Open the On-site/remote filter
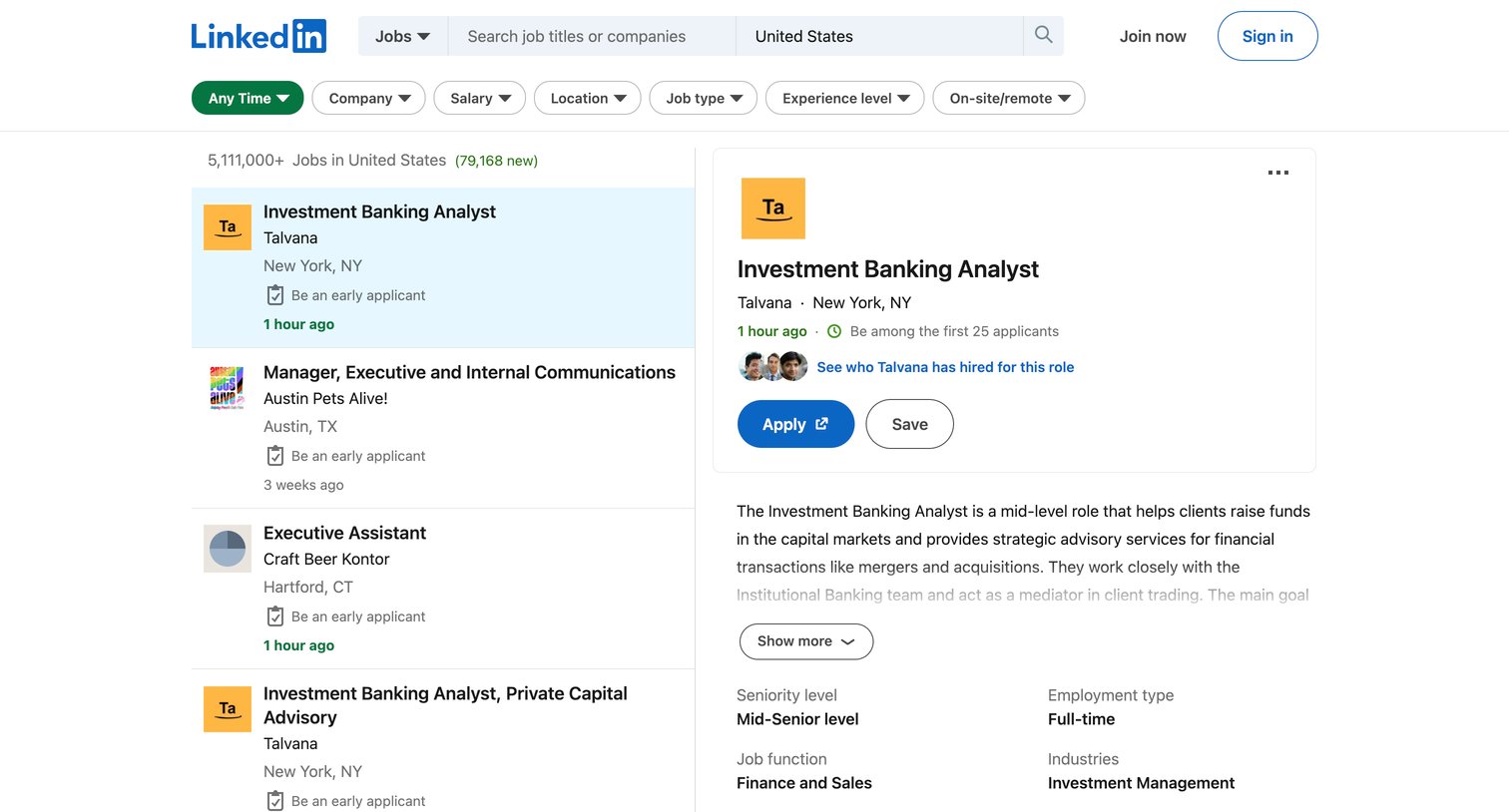Image resolution: width=1509 pixels, height=812 pixels. point(1009,98)
